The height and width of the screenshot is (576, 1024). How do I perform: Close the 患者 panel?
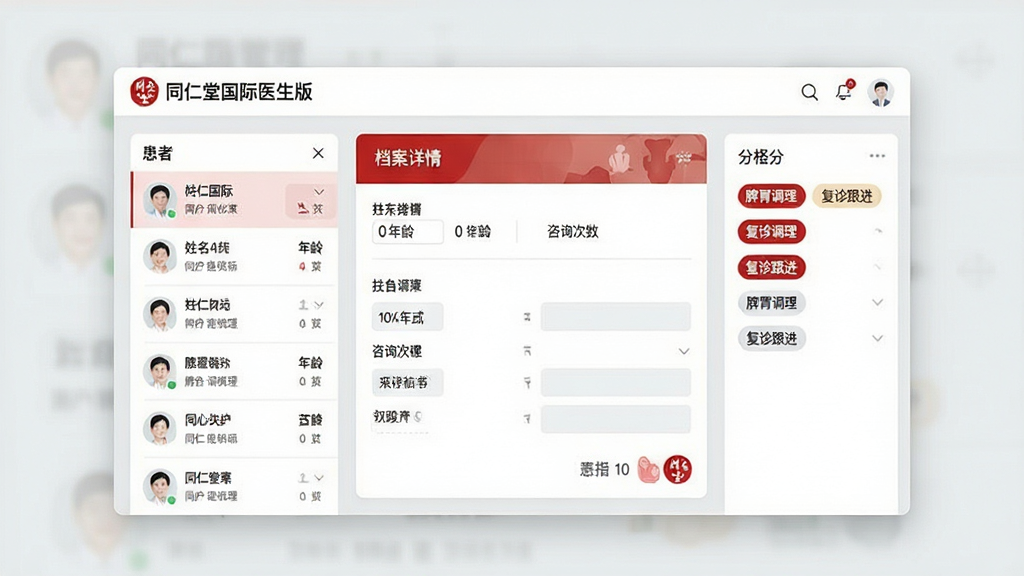coord(318,153)
